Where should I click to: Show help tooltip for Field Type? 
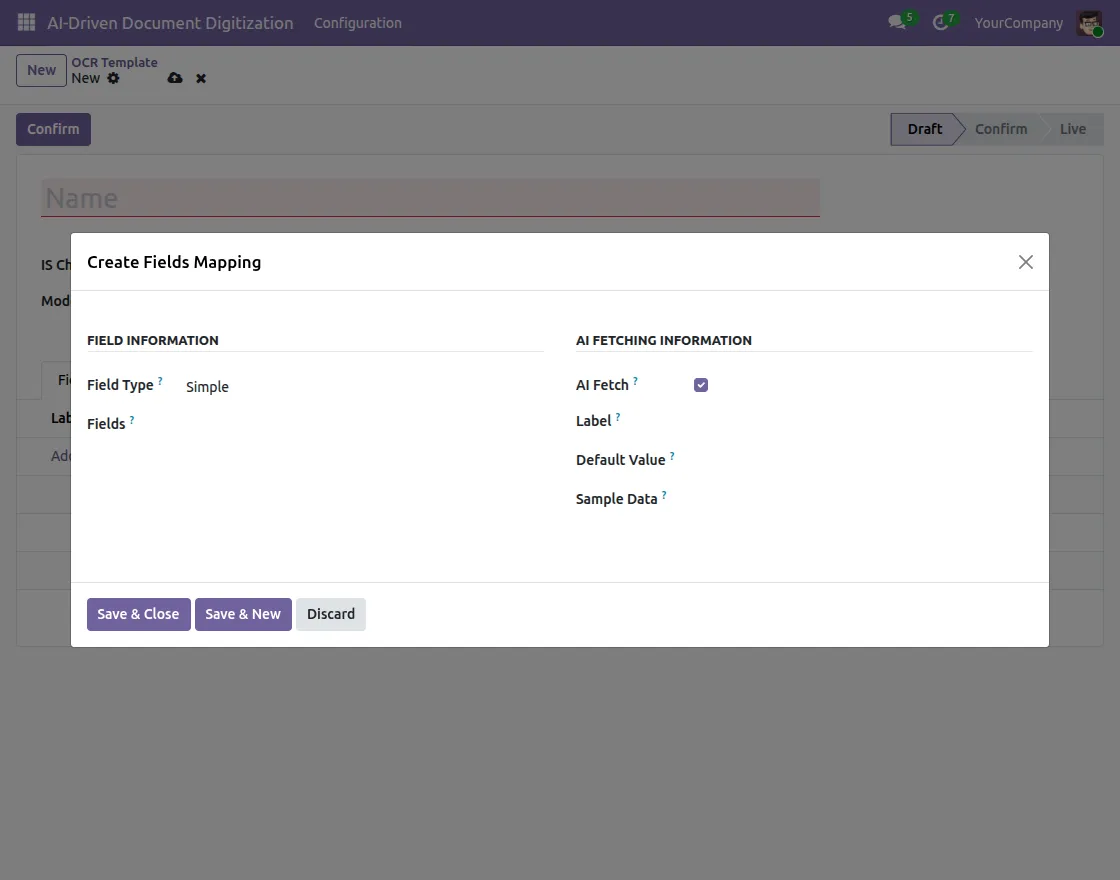pyautogui.click(x=160, y=381)
